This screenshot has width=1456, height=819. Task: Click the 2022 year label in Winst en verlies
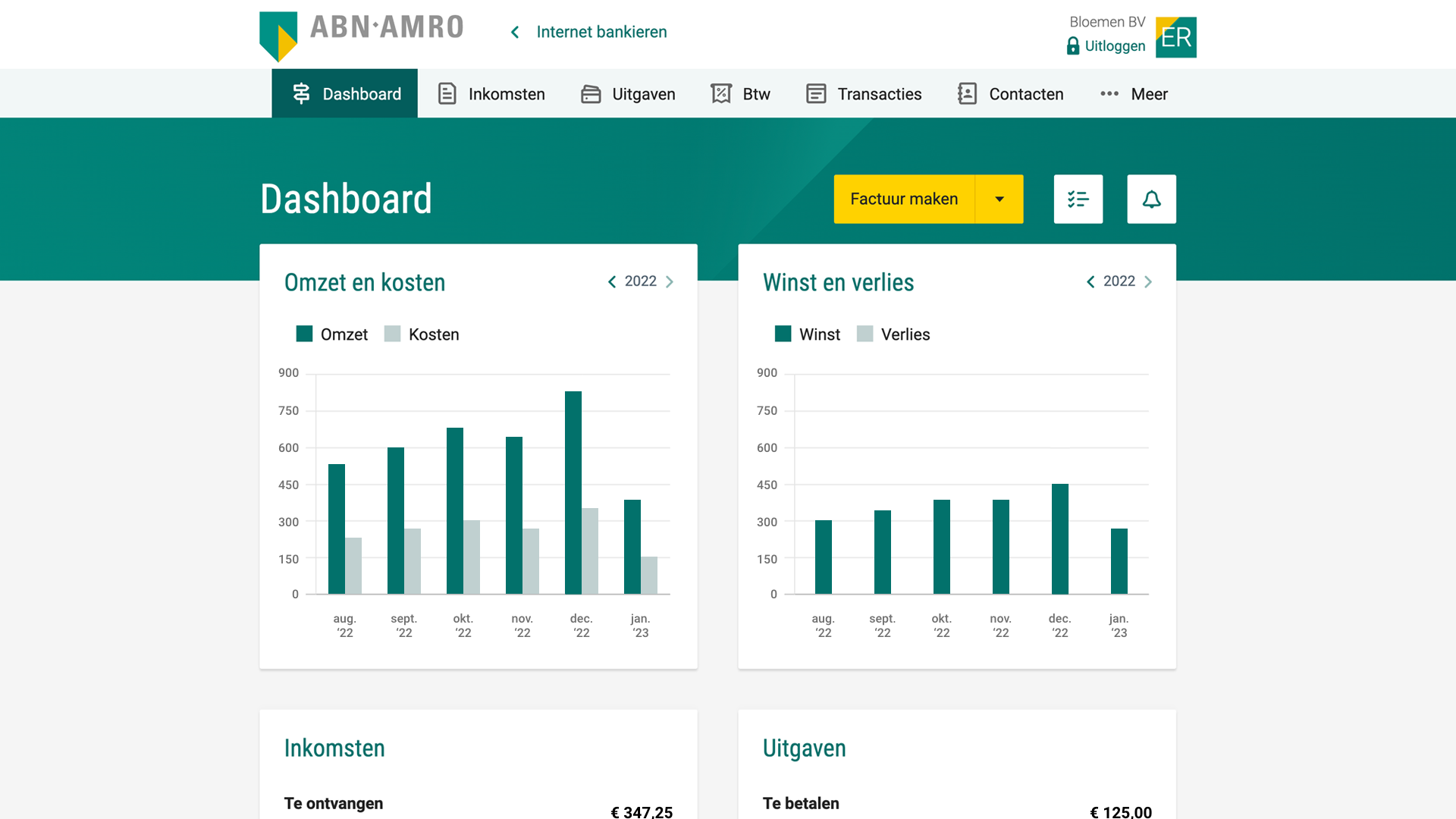(x=1119, y=281)
